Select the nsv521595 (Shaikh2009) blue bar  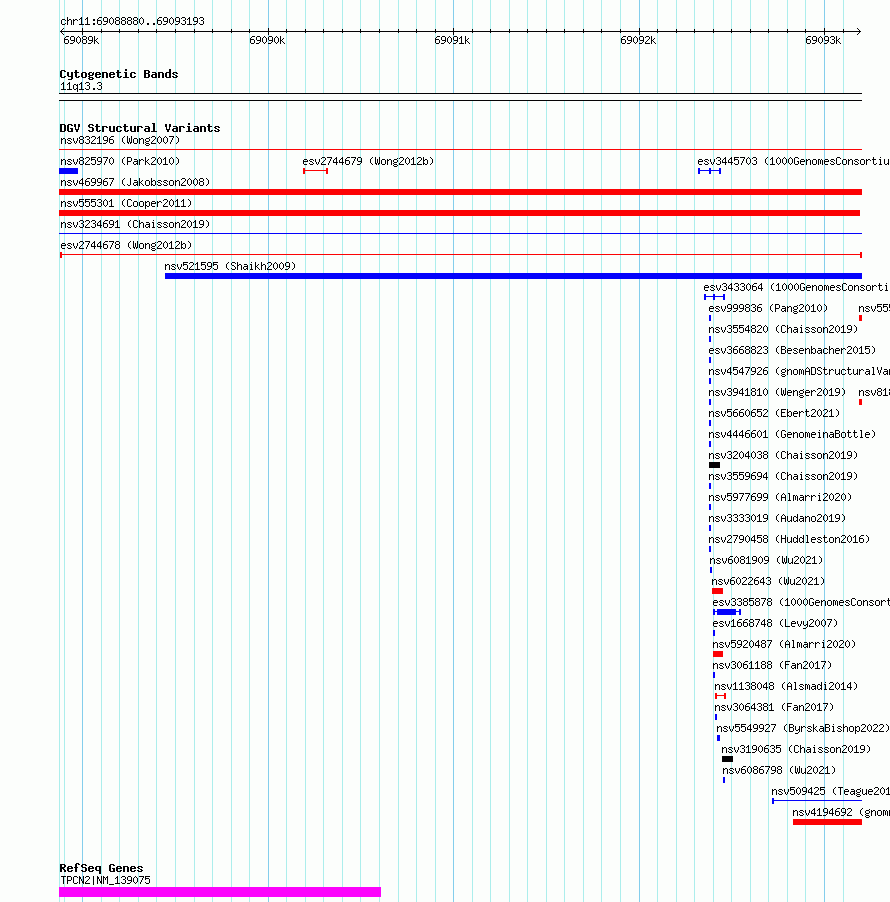click(513, 276)
